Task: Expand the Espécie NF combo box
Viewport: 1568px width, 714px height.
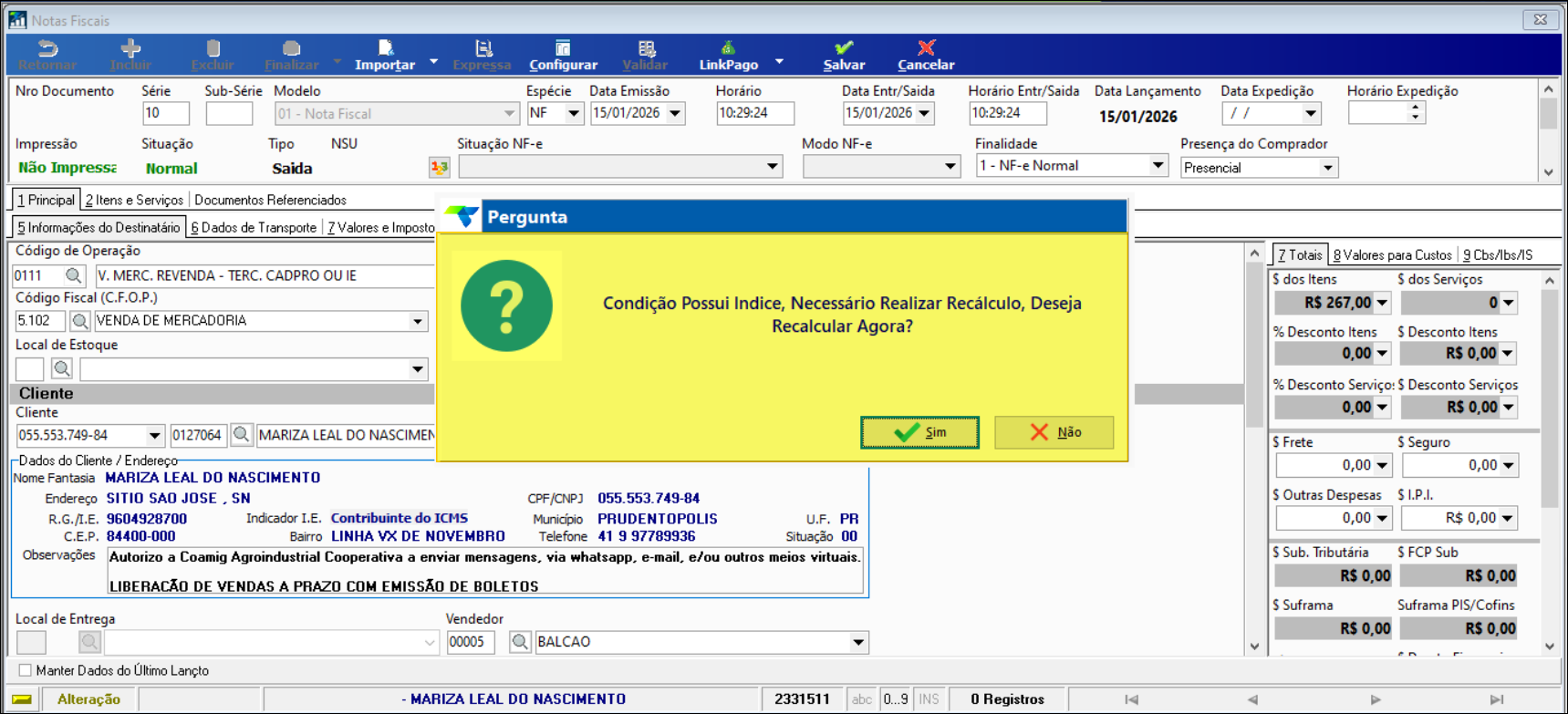Action: coord(573,113)
